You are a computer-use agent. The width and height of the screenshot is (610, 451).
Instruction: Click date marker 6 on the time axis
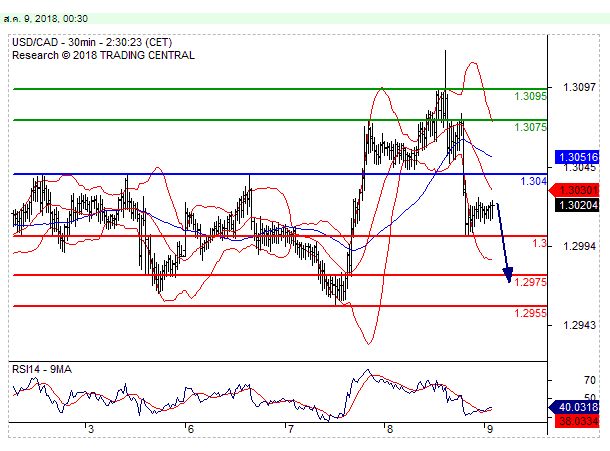(190, 429)
